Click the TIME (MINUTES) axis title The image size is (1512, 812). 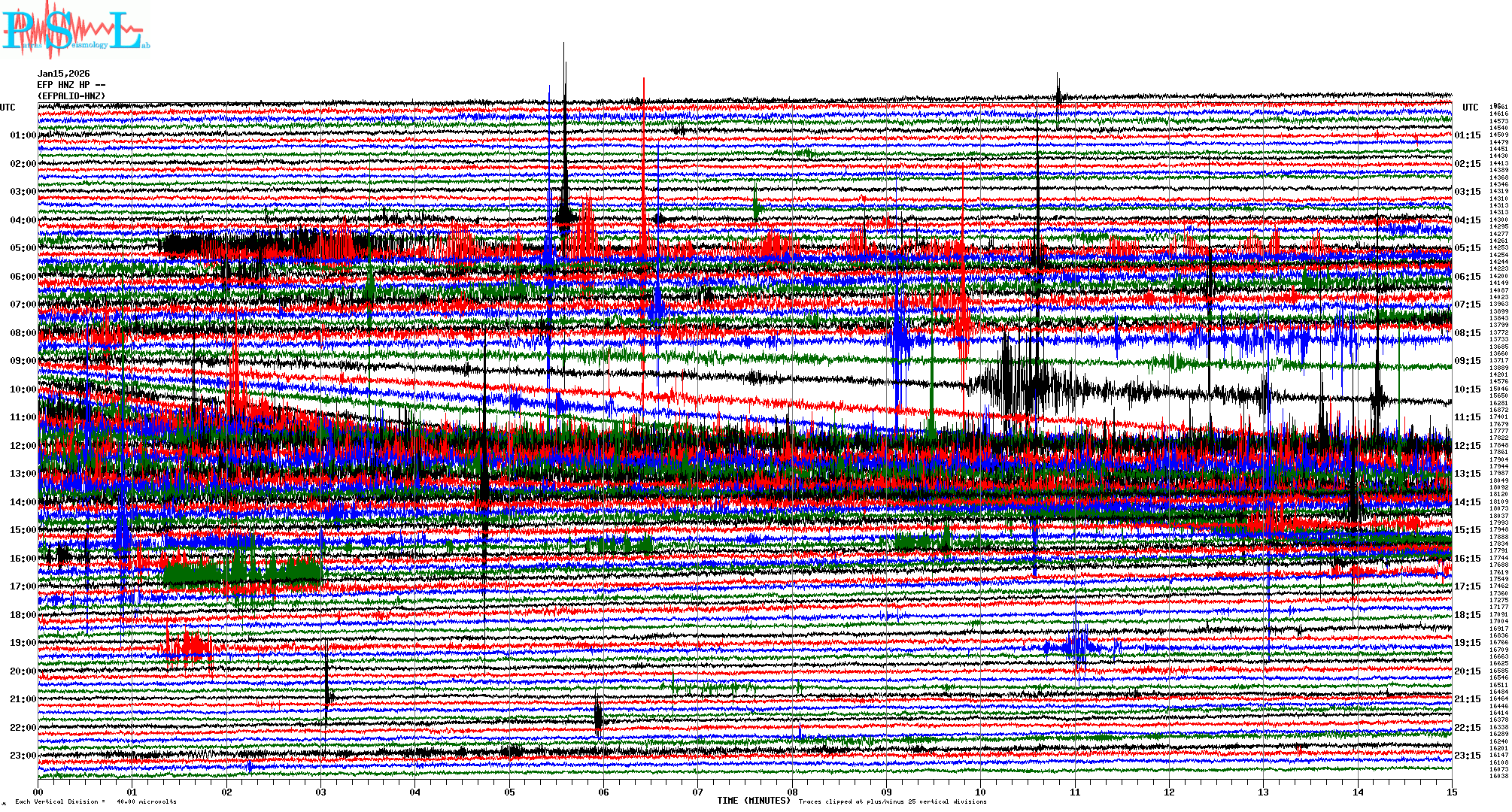(754, 801)
